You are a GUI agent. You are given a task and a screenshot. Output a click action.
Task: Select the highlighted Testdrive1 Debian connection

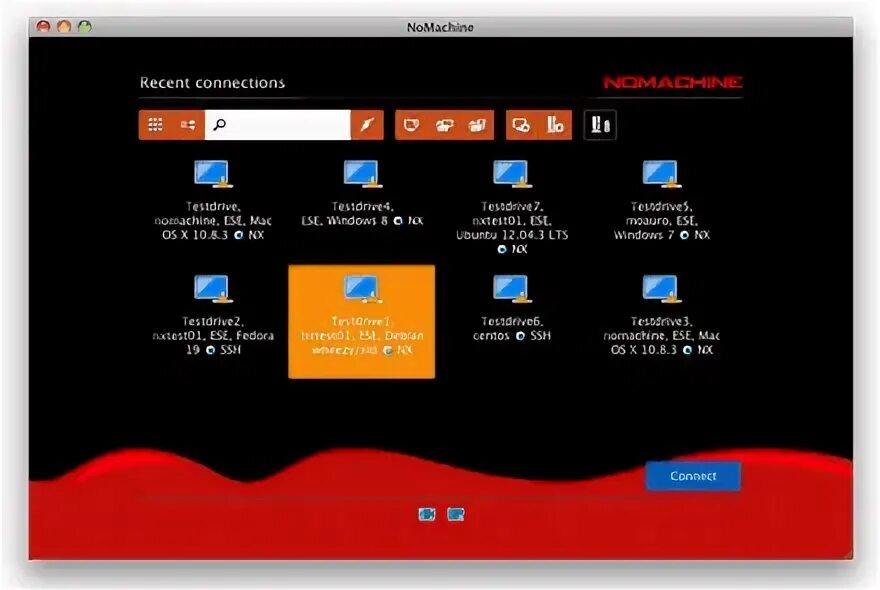[x=361, y=322]
